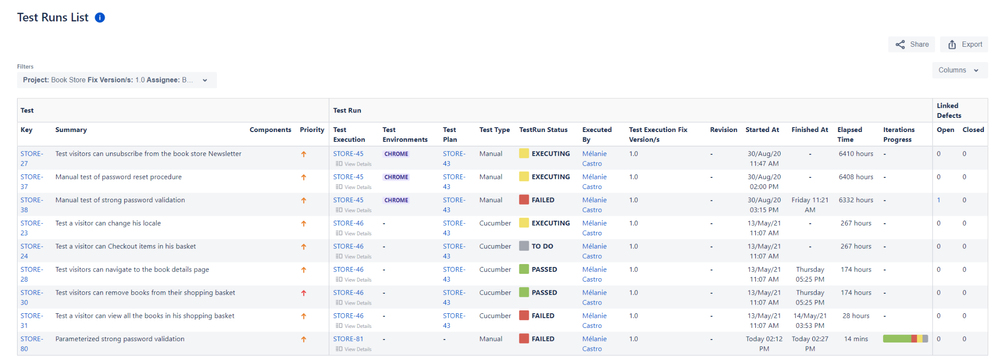
Task: Expand the Columns dropdown
Action: click(960, 70)
